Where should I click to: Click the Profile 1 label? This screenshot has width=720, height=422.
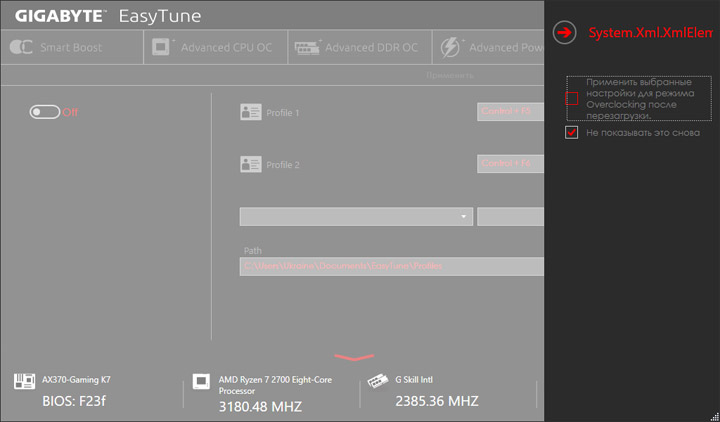click(283, 113)
